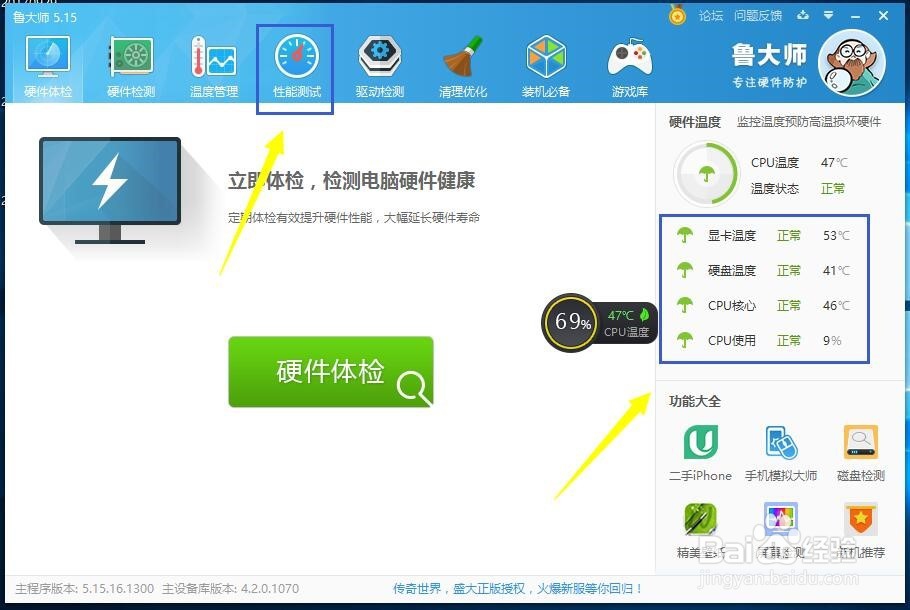This screenshot has width=910, height=610.
Task: Click the 硬盘温度 umbrella icon
Action: pos(685,270)
